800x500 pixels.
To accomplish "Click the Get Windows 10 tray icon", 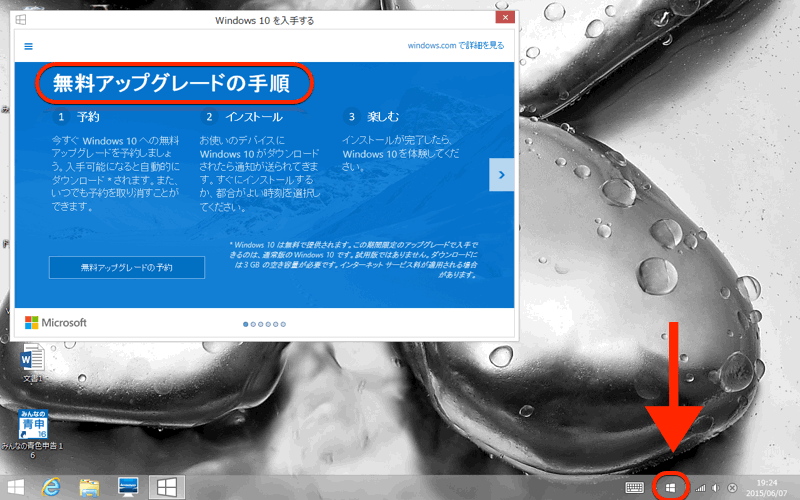I will pos(671,487).
